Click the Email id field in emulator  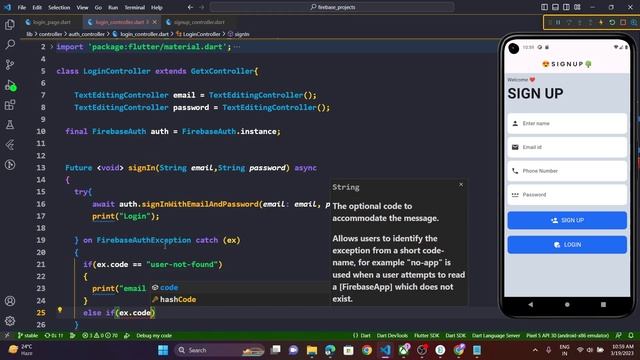click(x=567, y=147)
